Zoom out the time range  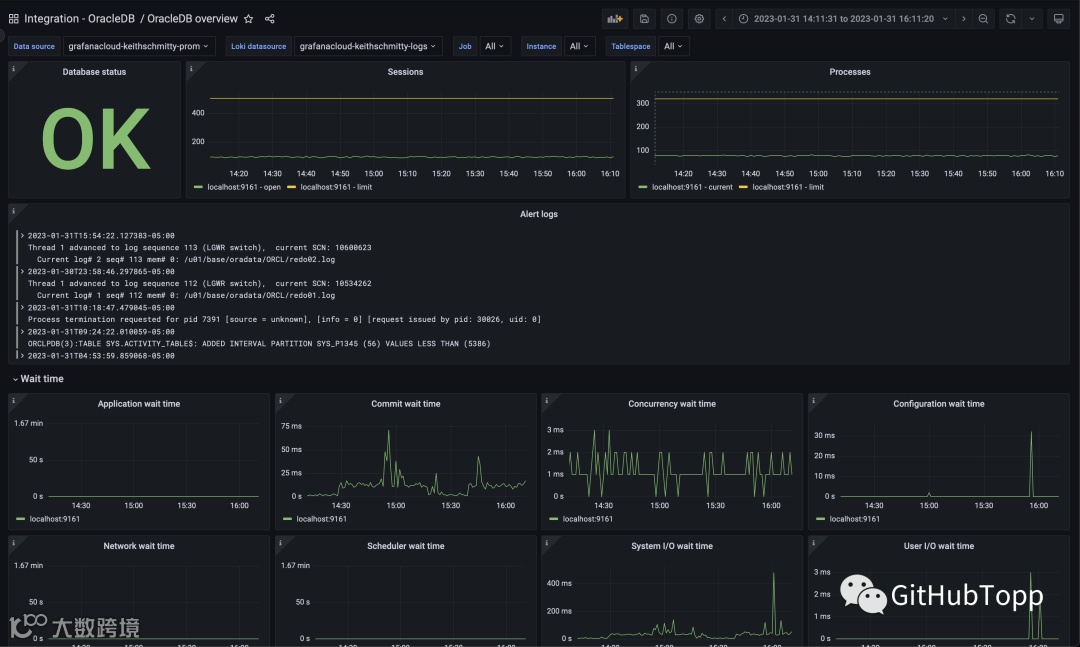coord(984,19)
